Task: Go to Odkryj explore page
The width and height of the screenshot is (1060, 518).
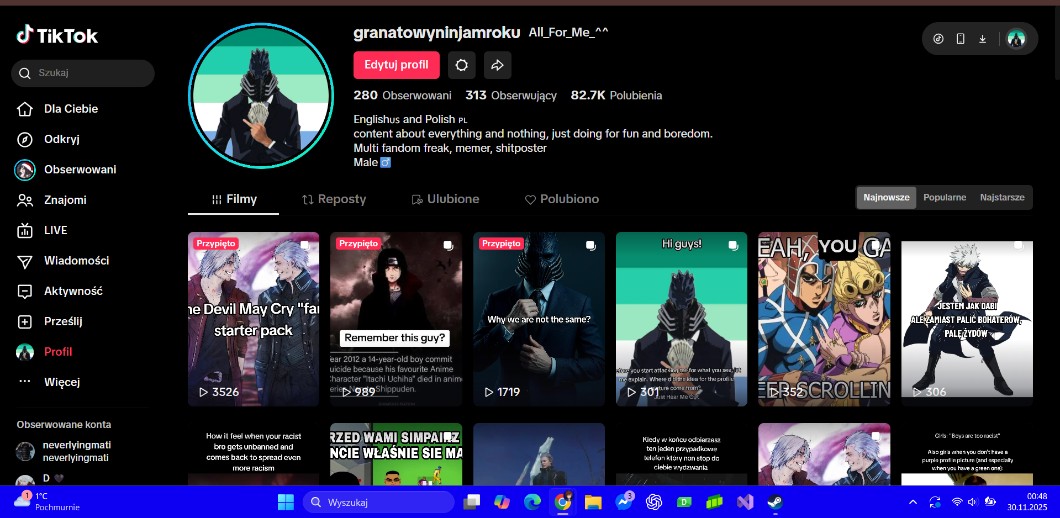Action: (61, 139)
